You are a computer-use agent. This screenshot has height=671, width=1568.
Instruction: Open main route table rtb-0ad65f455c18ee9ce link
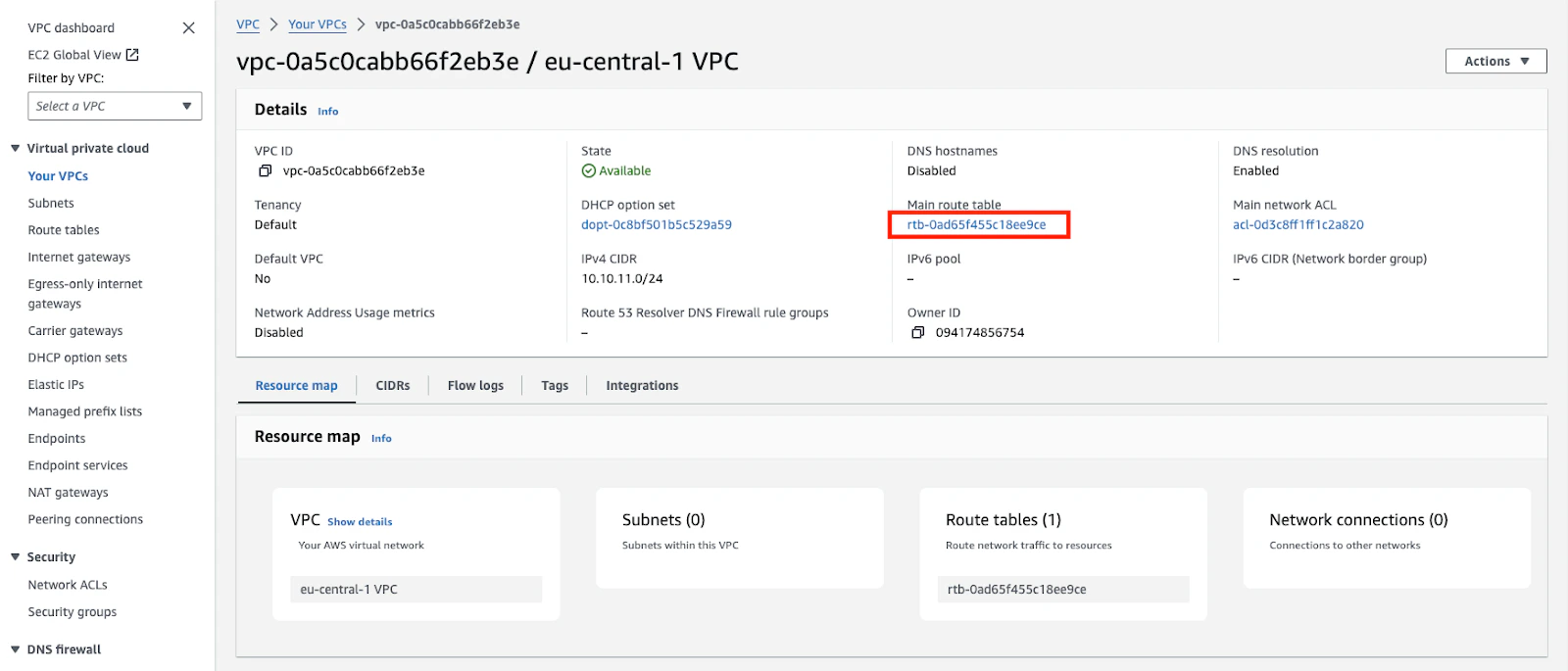point(976,224)
